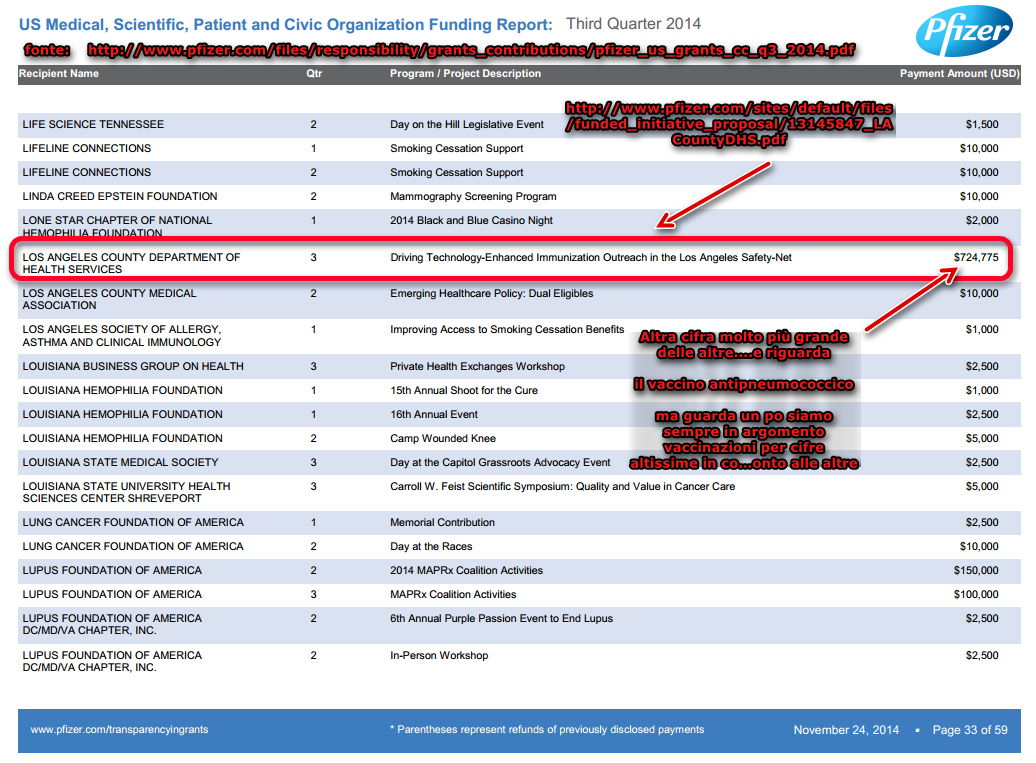Click the 16th Annual Event description
The height and width of the screenshot is (763, 1036).
(x=433, y=414)
